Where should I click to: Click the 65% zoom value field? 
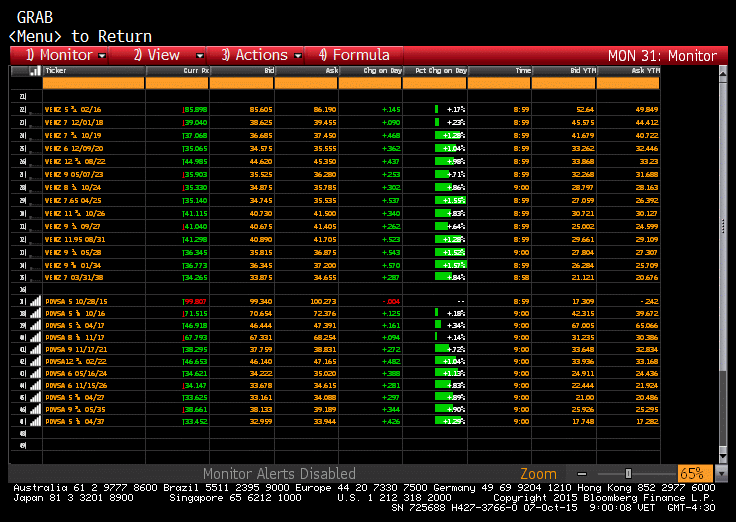pyautogui.click(x=695, y=474)
